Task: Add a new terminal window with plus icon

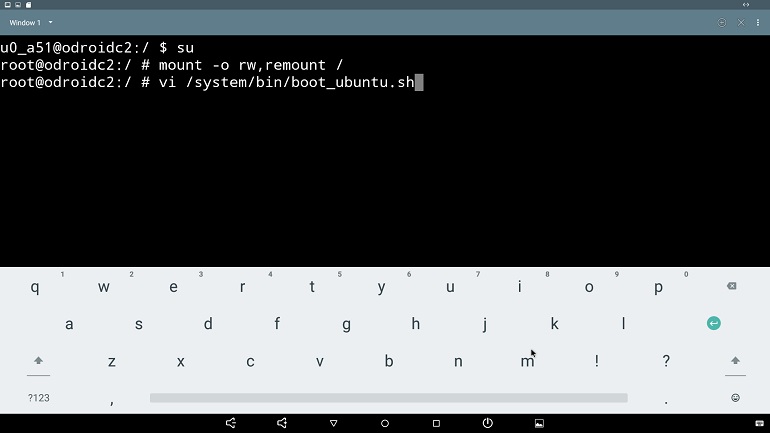Action: pos(721,23)
